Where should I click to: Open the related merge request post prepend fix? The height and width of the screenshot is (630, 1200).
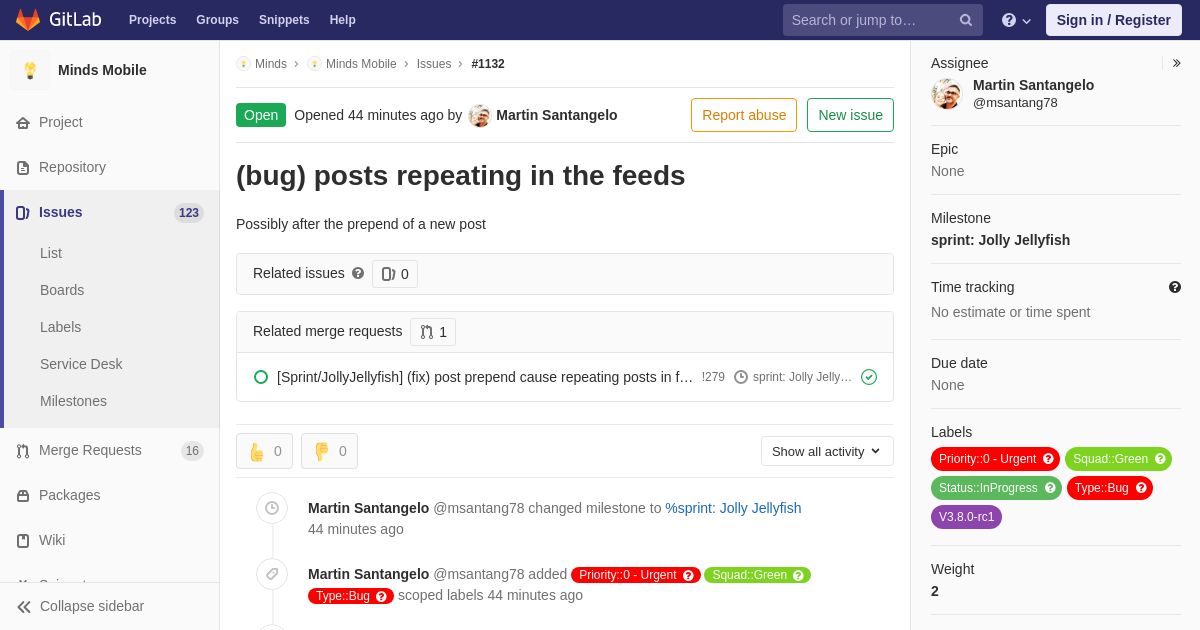tap(485, 377)
